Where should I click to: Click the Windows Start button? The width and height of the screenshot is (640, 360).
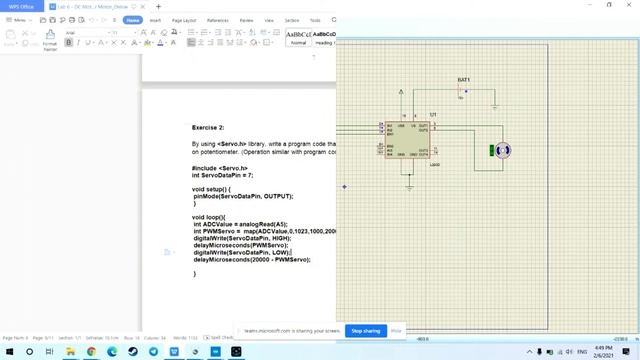click(x=9, y=351)
